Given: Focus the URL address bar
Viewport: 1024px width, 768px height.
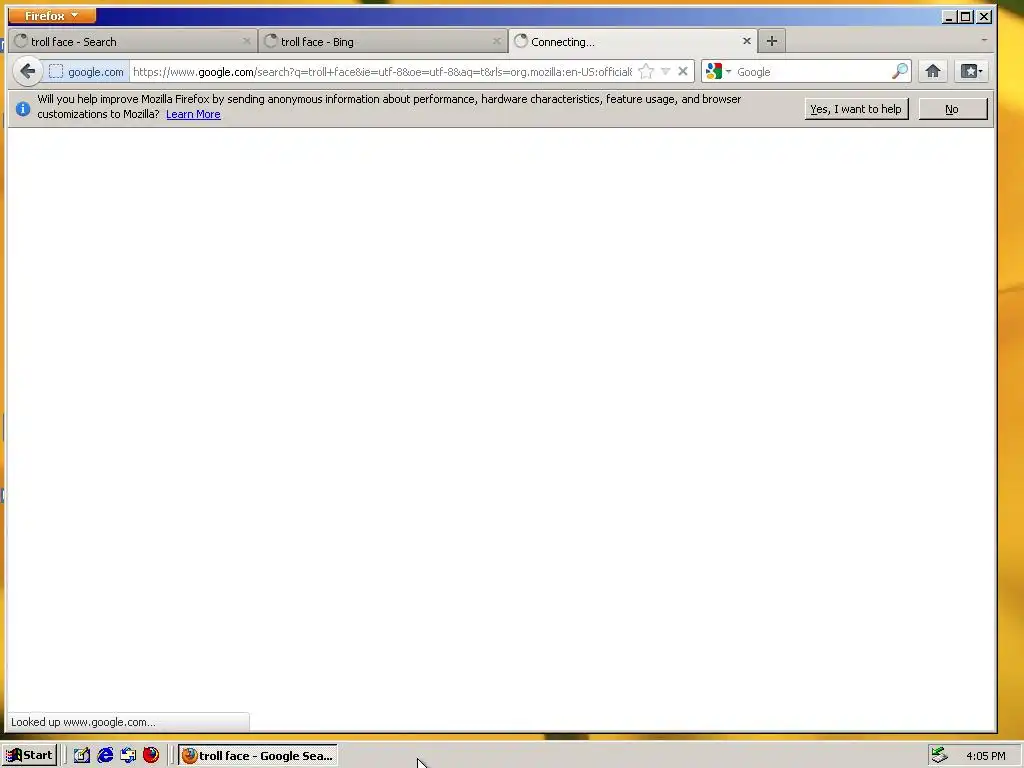Looking at the screenshot, I should (382, 72).
